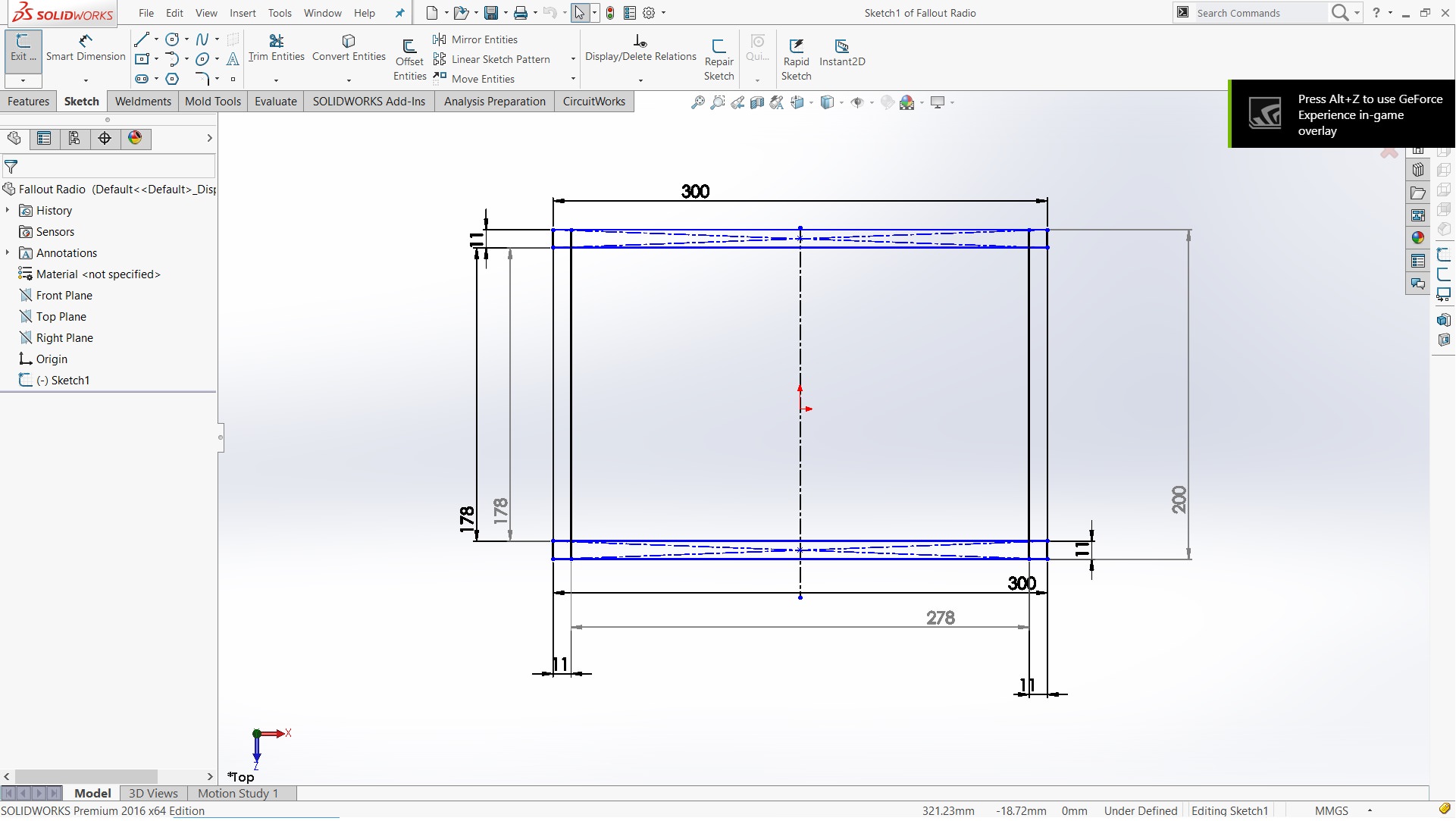Toggle the Right Plane visibility
Screen dimensions: 1456x821
(x=64, y=337)
